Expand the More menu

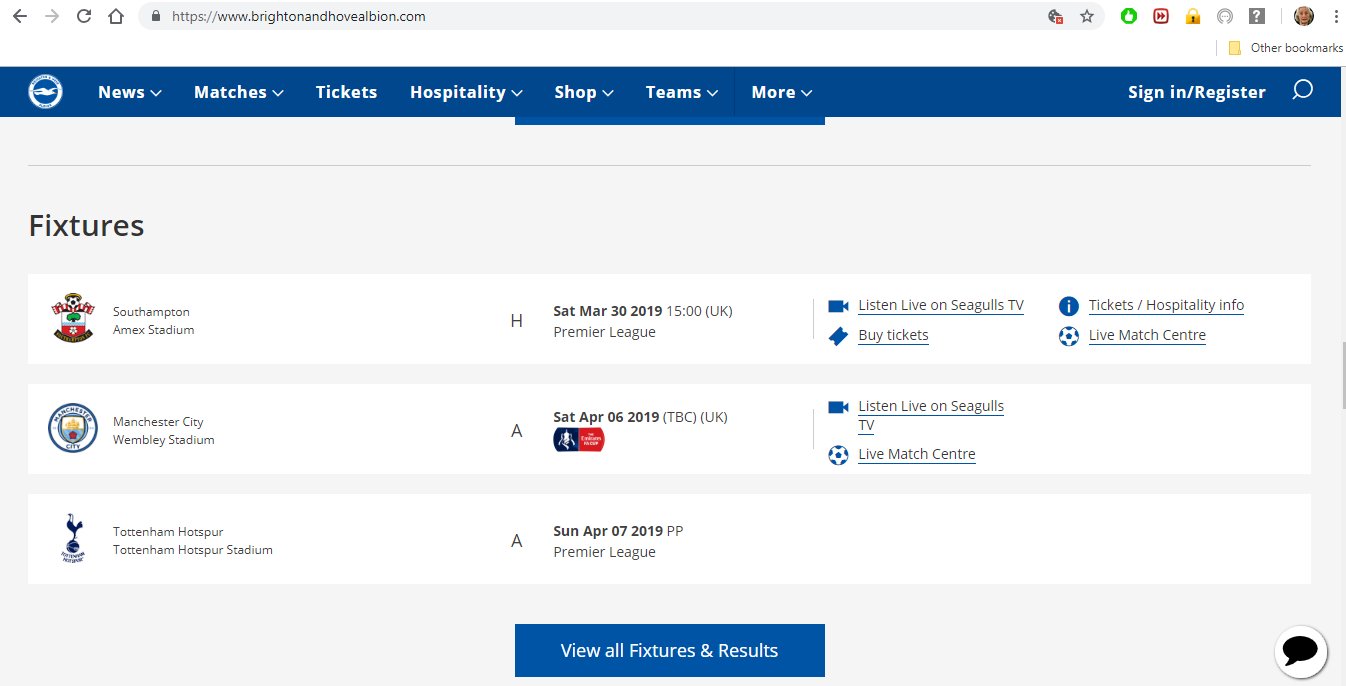(782, 92)
